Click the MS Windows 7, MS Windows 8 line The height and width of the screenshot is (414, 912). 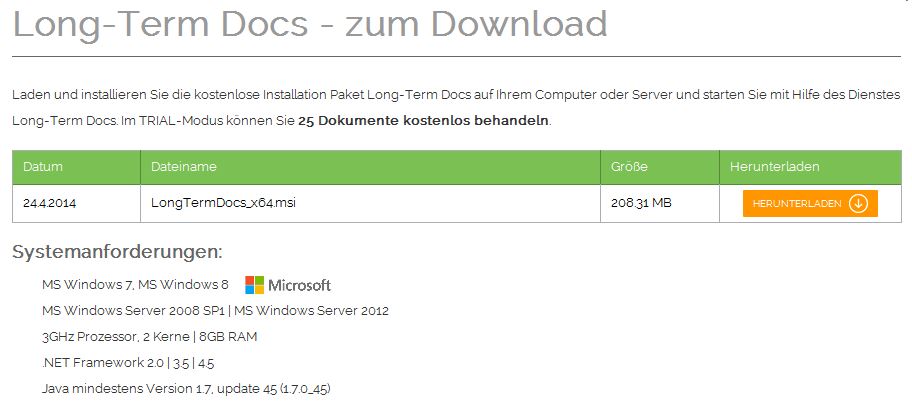[135, 285]
